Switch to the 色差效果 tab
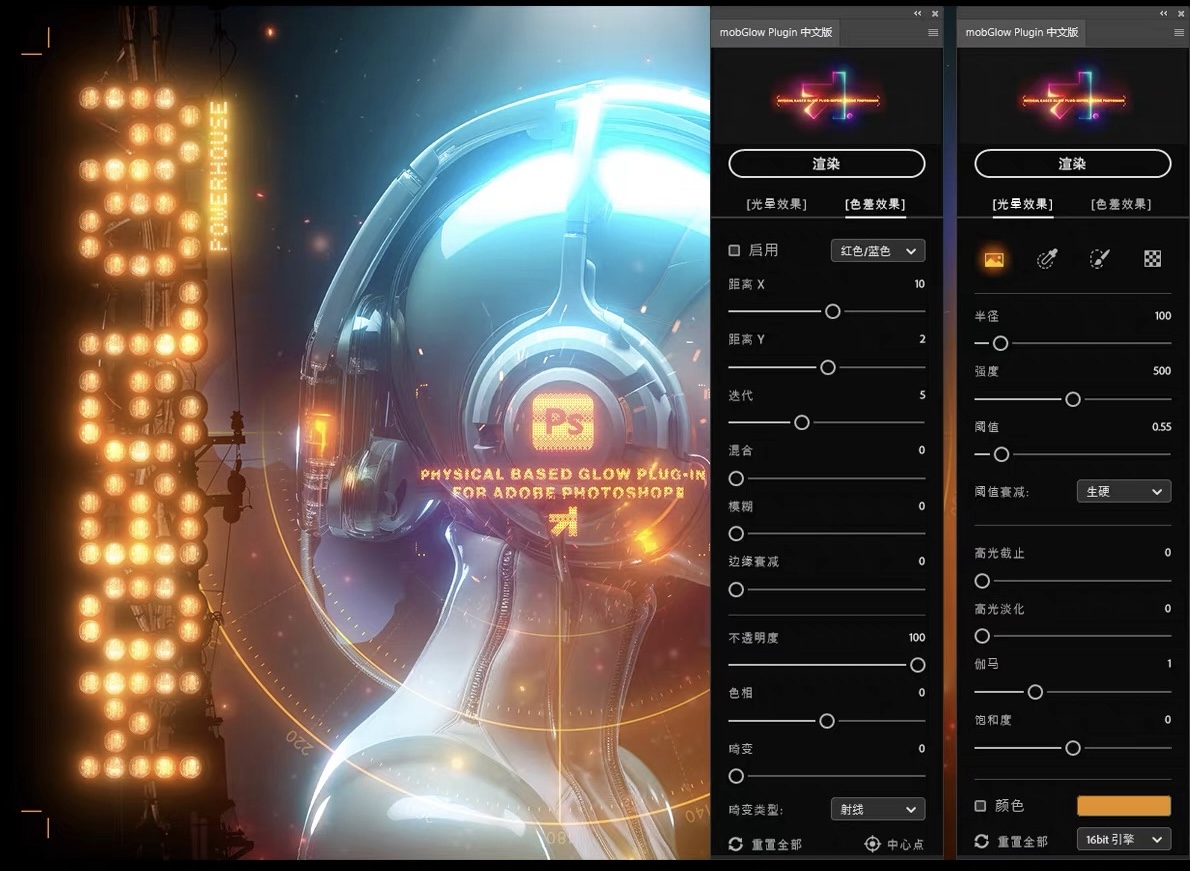 click(873, 204)
